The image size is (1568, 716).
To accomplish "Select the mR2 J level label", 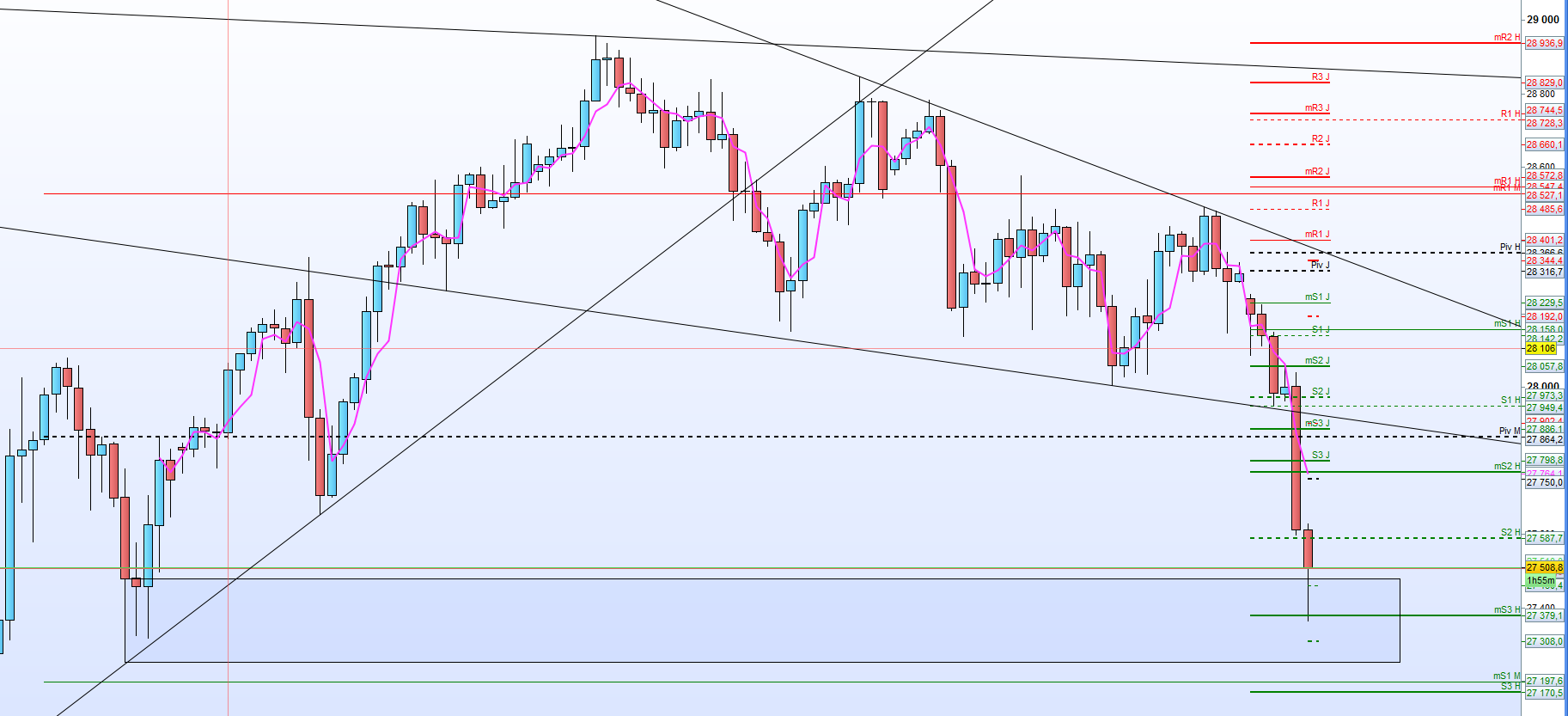I will [1316, 172].
